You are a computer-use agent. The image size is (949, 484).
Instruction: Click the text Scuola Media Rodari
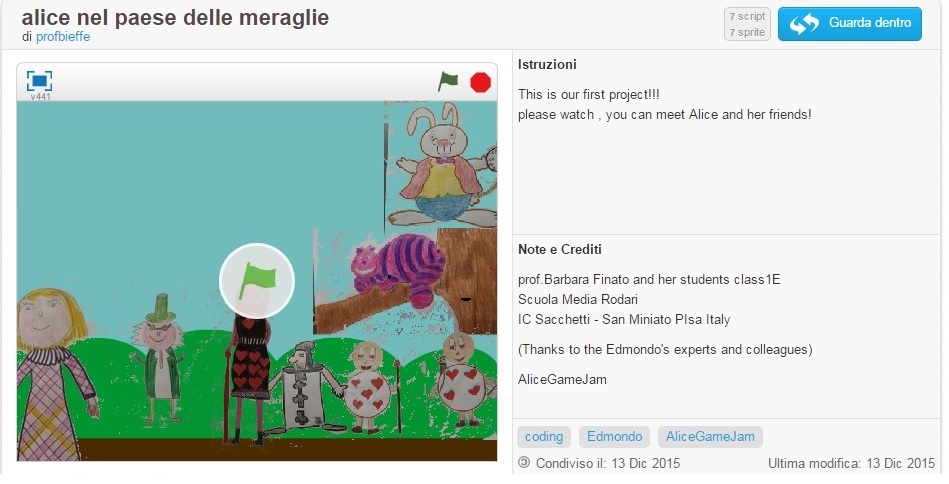tap(578, 299)
